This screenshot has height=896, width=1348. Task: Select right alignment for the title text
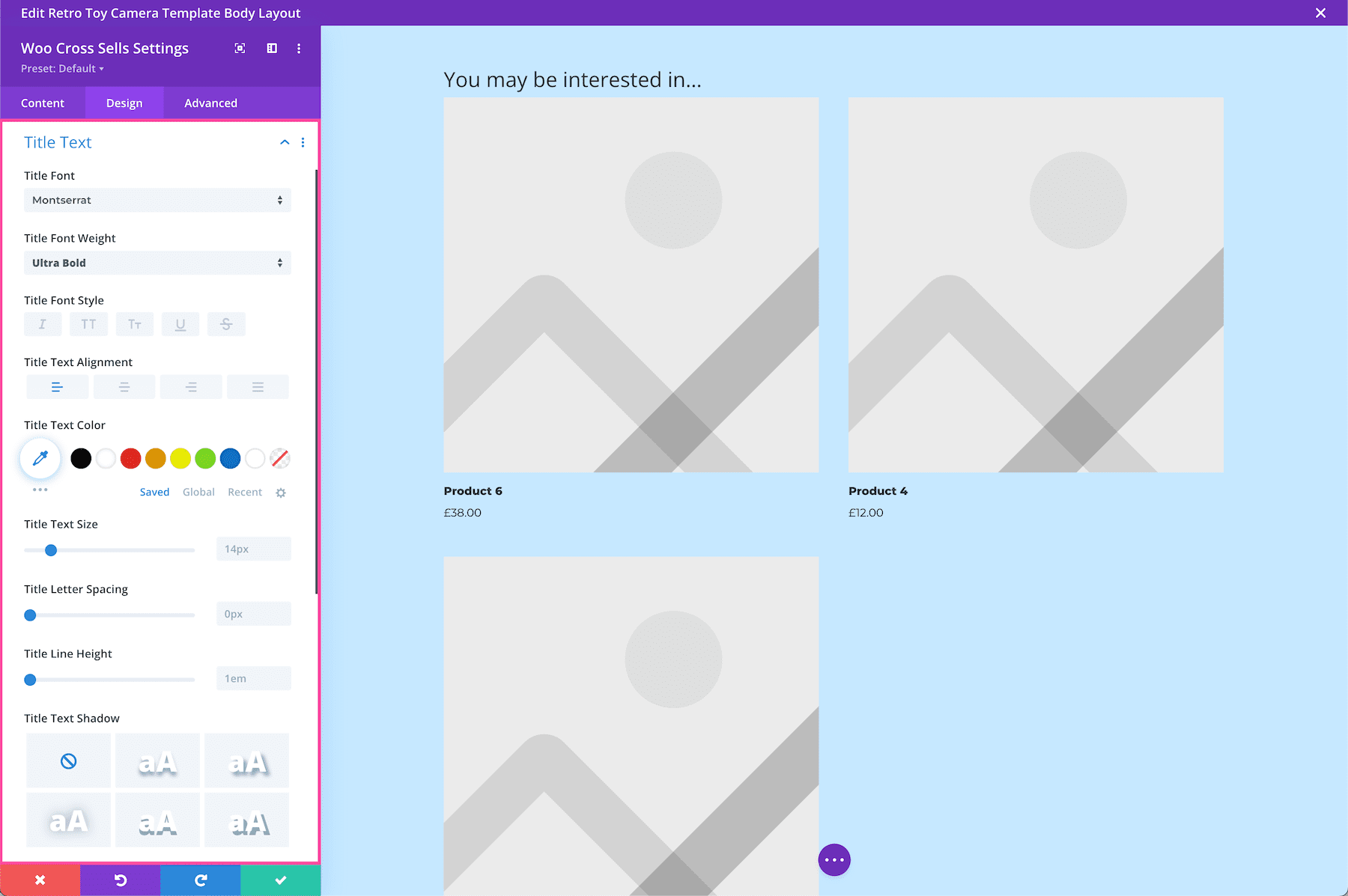point(191,386)
